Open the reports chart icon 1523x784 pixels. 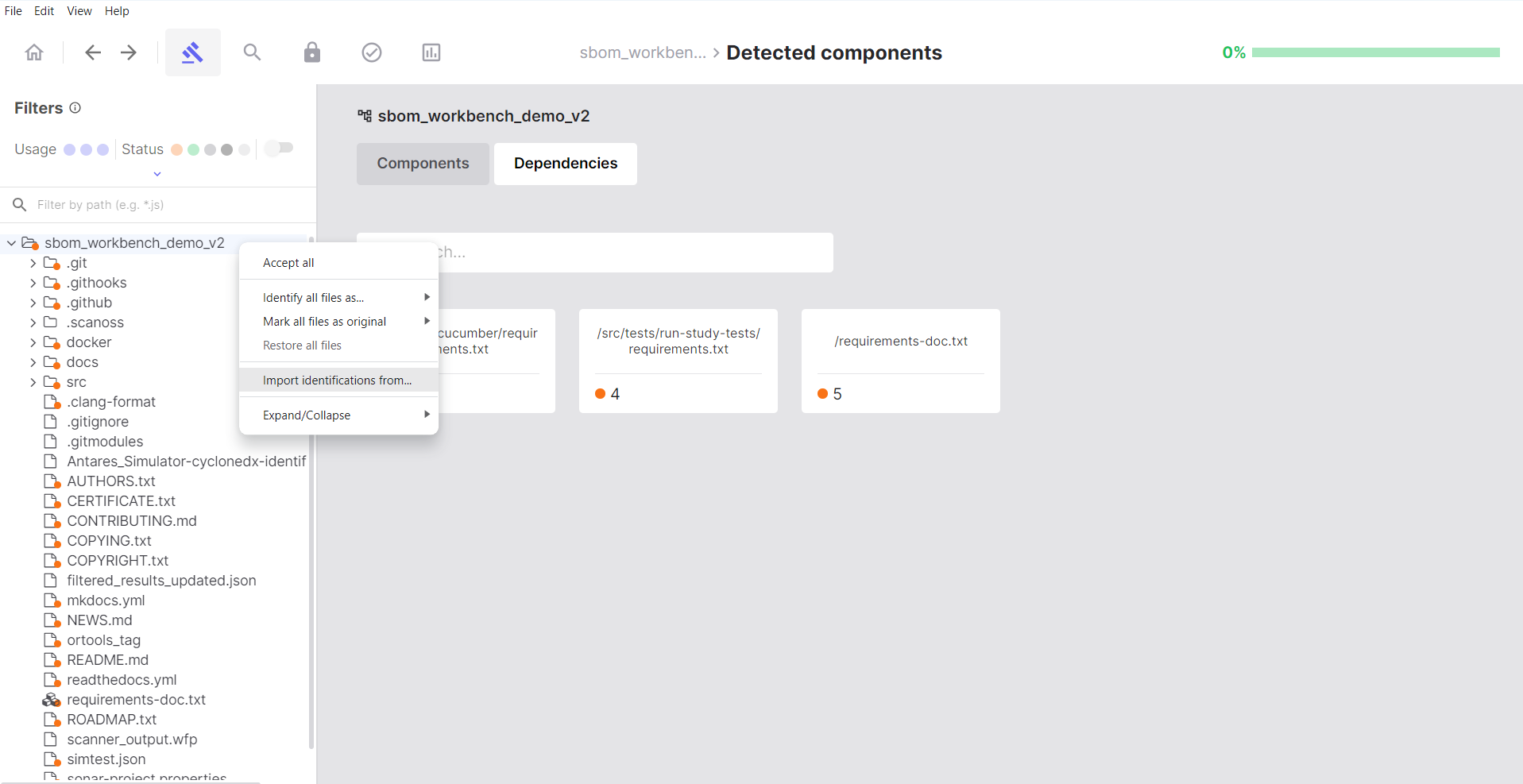(431, 52)
